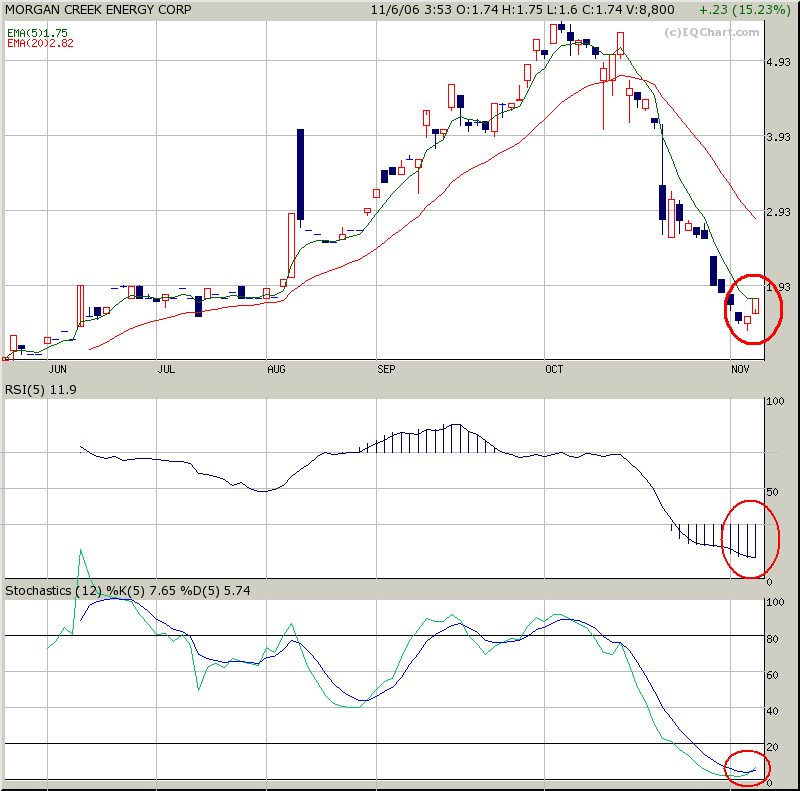Click the red circle around November candles

753,309
